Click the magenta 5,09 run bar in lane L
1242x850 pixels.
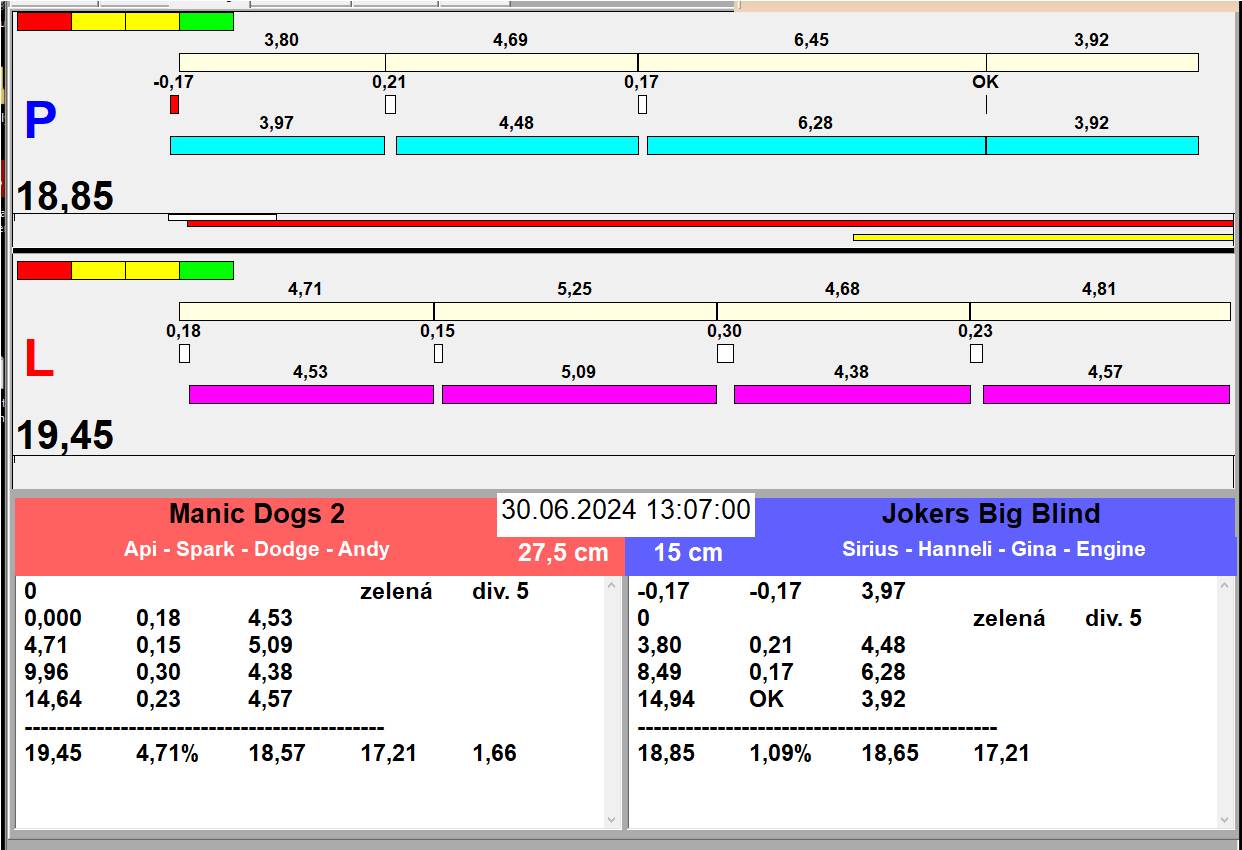coord(578,394)
